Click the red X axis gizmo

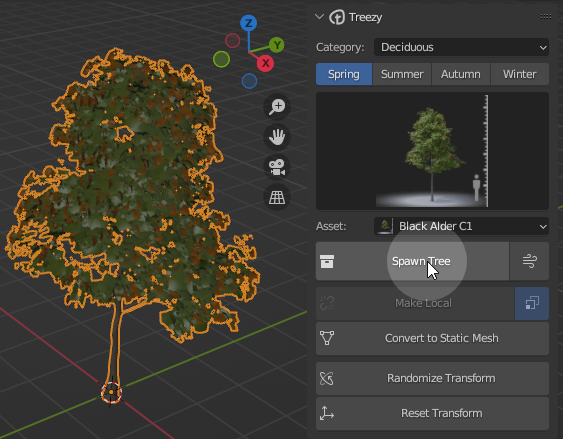tap(265, 63)
